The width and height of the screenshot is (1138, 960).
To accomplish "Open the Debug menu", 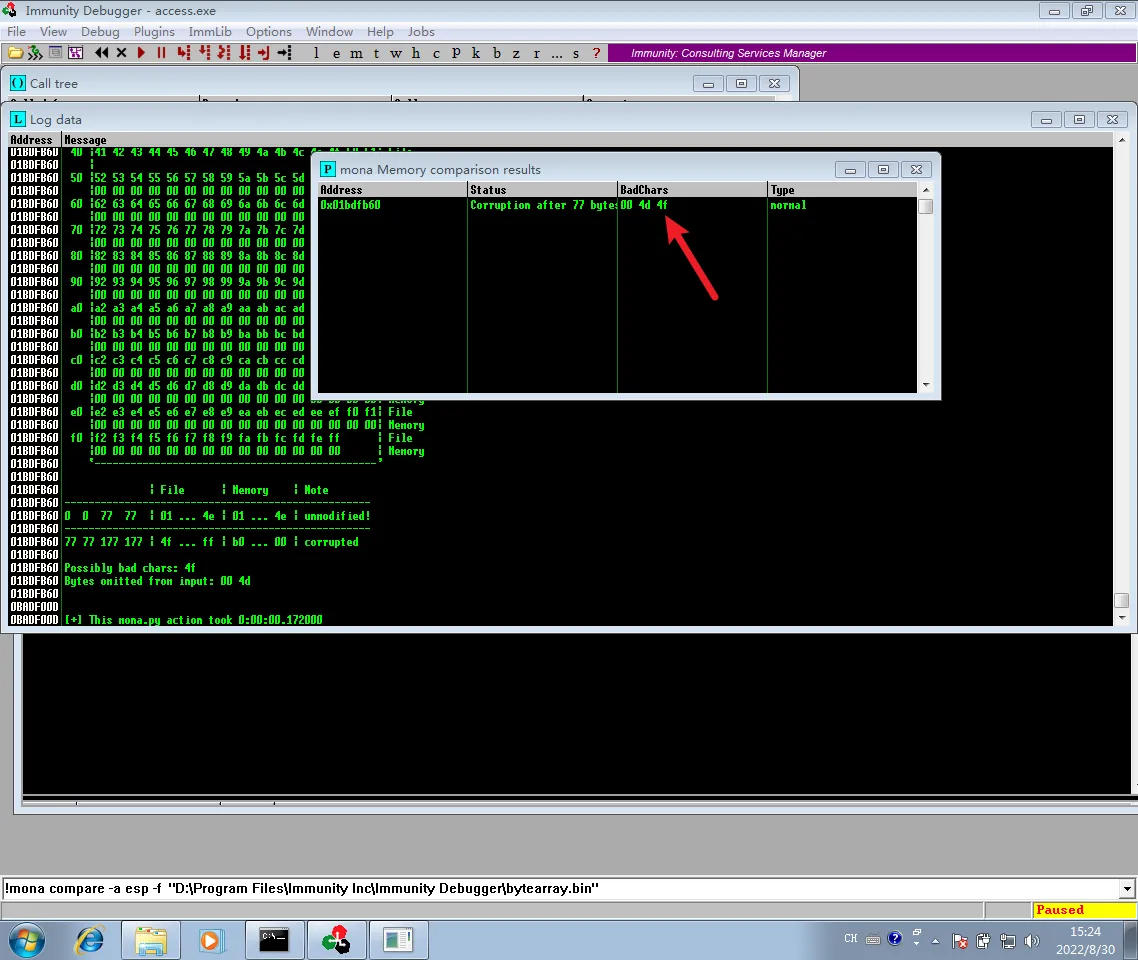I will click(100, 31).
